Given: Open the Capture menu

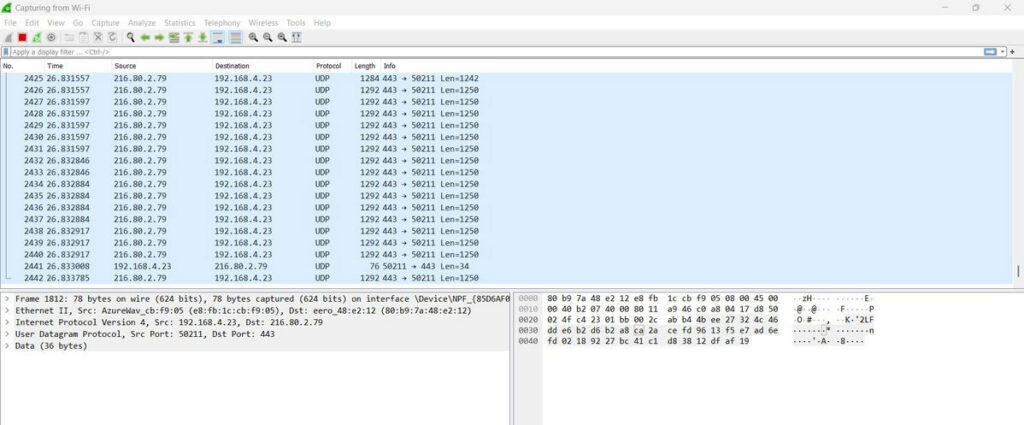Looking at the screenshot, I should pyautogui.click(x=105, y=23).
